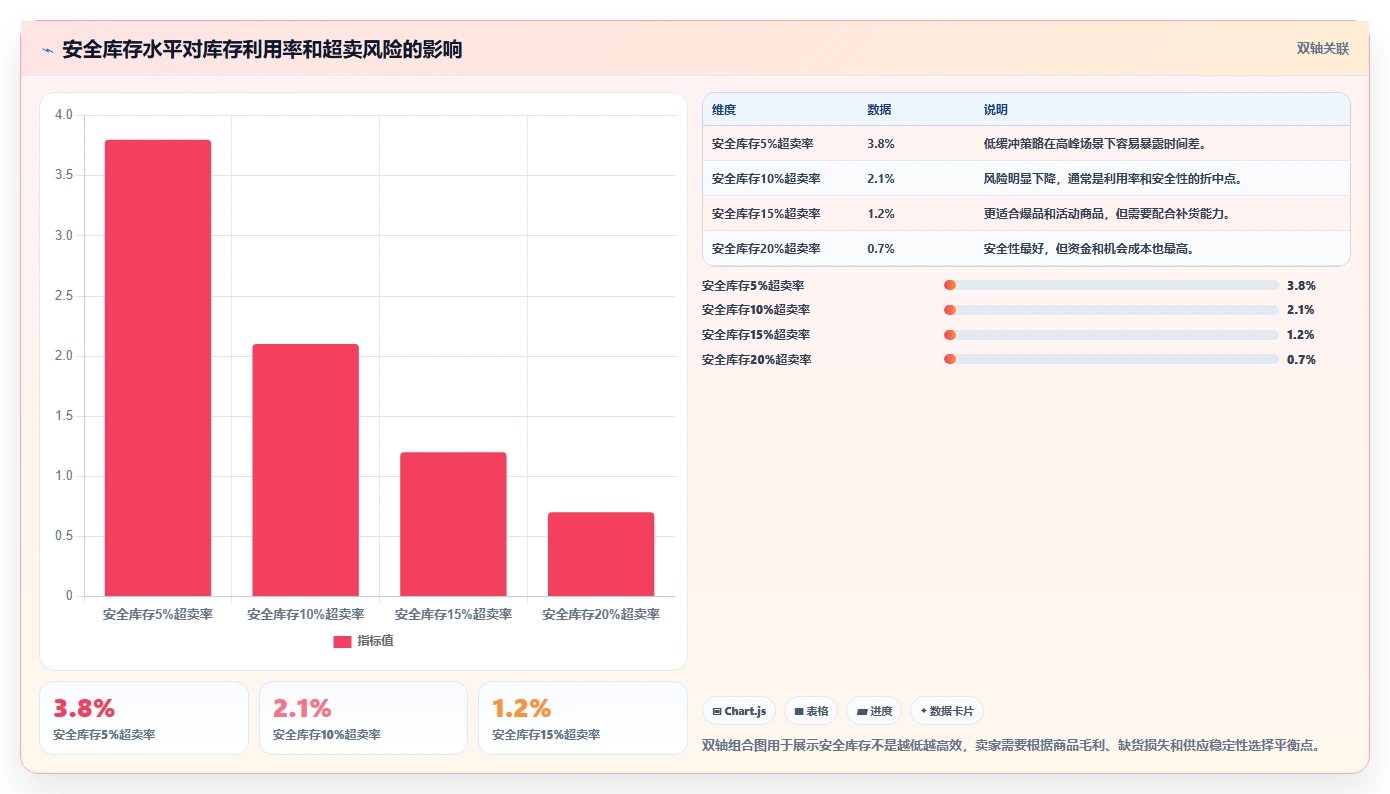The image size is (1390, 794).
Task: Click progress bar for 安全库存10%超卖率
Action: [1111, 310]
